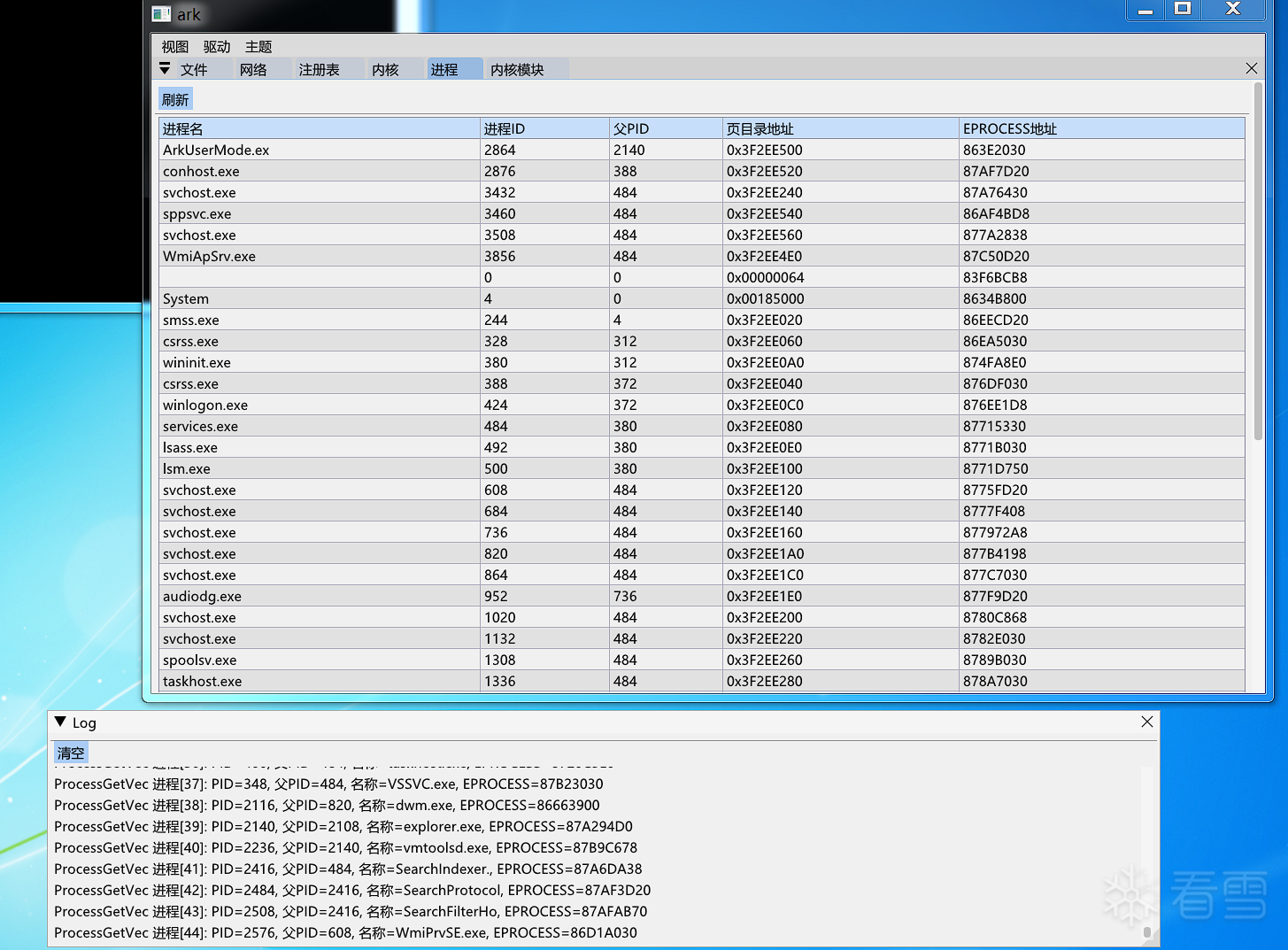Click the process ID cell 3508
The image size is (1288, 950).
click(500, 235)
